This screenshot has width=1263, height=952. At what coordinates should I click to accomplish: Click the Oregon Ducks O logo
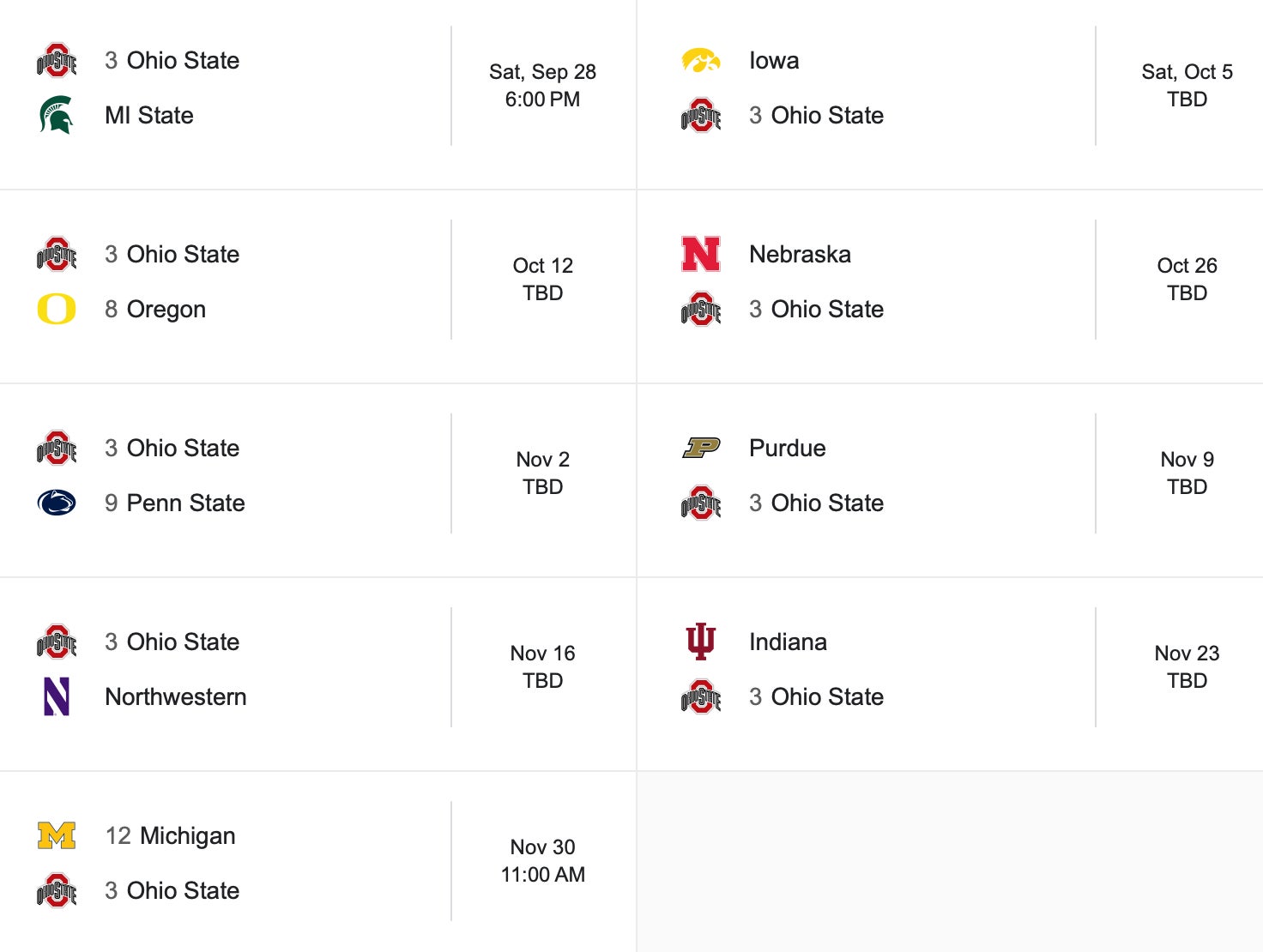pos(57,309)
